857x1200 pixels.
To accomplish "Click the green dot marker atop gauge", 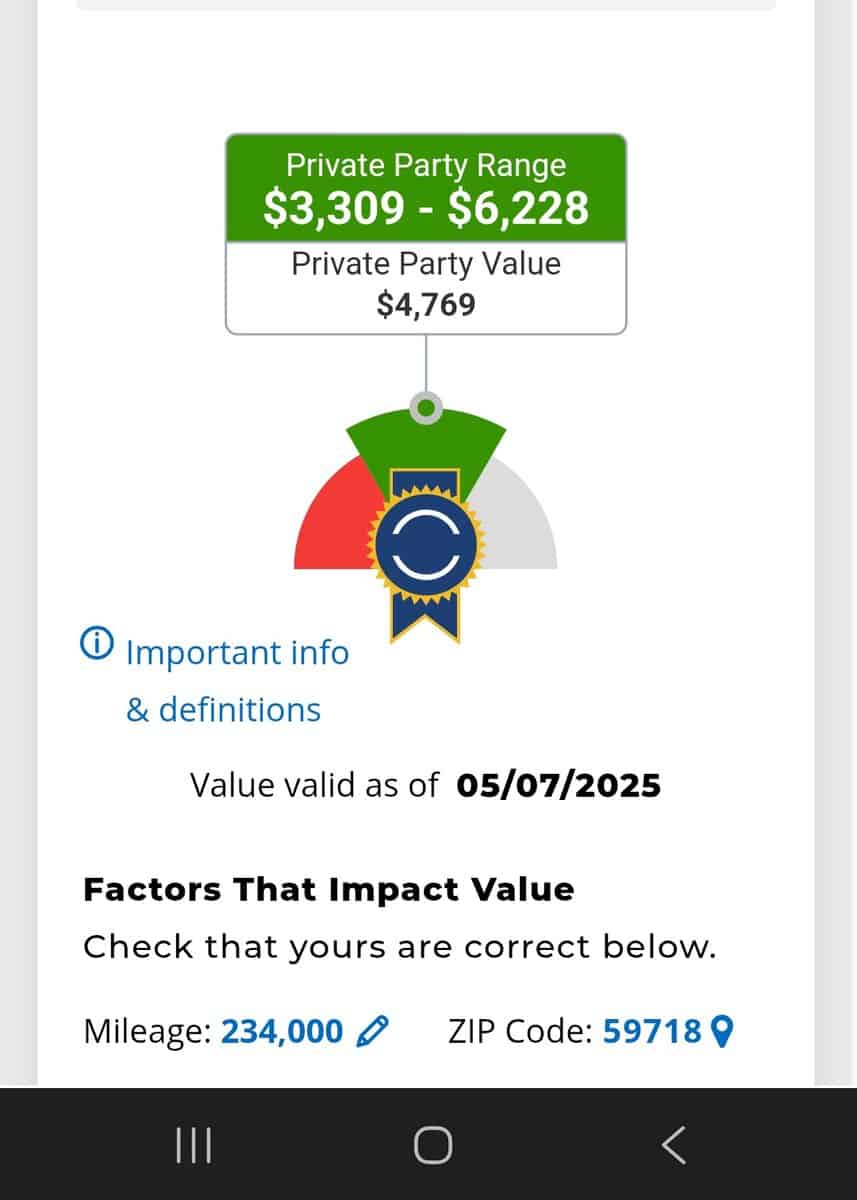I will [426, 408].
